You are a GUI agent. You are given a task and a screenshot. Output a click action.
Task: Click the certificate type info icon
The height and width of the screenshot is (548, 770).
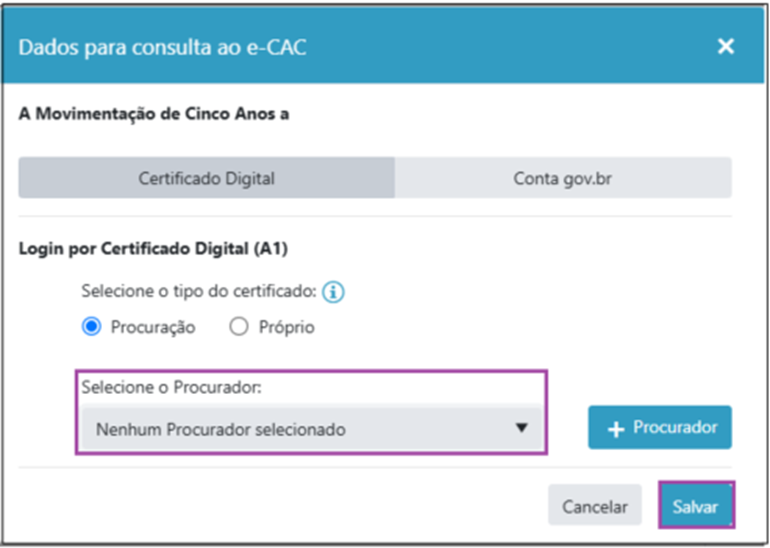click(333, 292)
